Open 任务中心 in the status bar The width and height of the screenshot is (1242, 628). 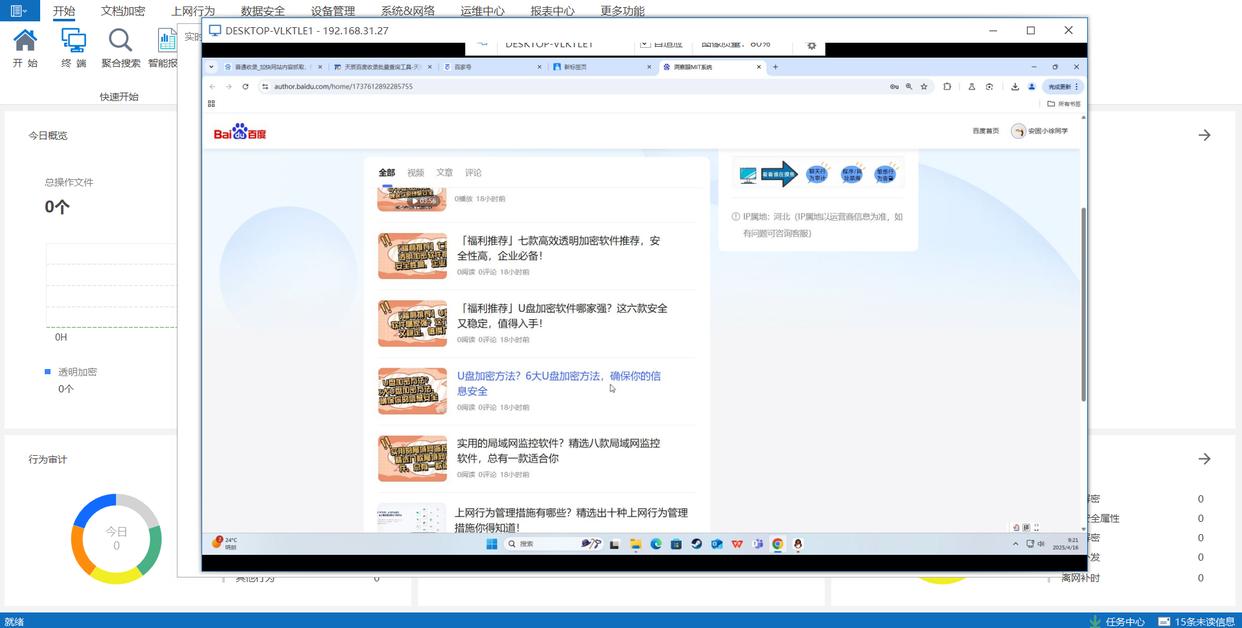click(1117, 621)
